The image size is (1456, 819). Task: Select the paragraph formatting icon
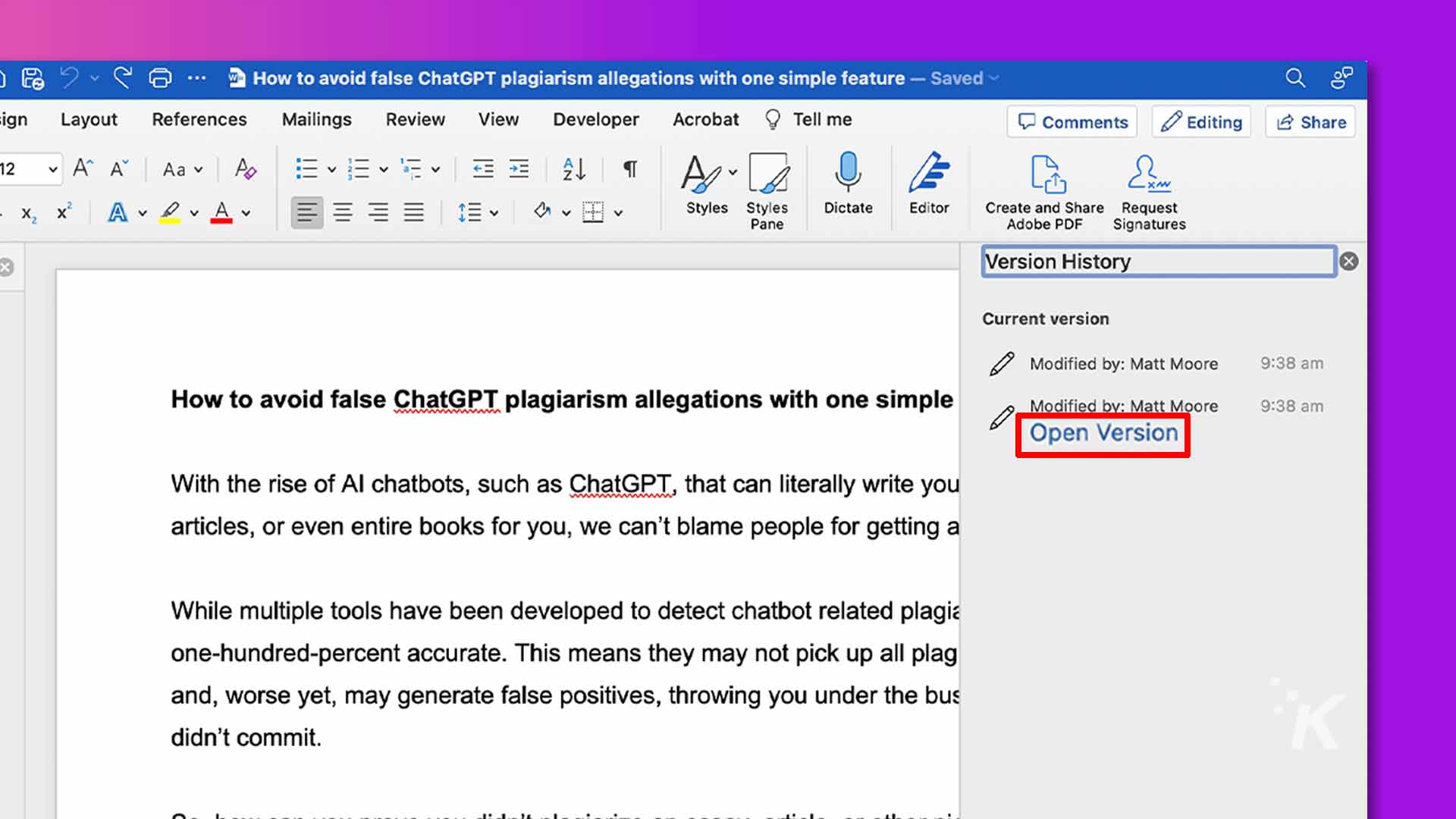(x=631, y=168)
